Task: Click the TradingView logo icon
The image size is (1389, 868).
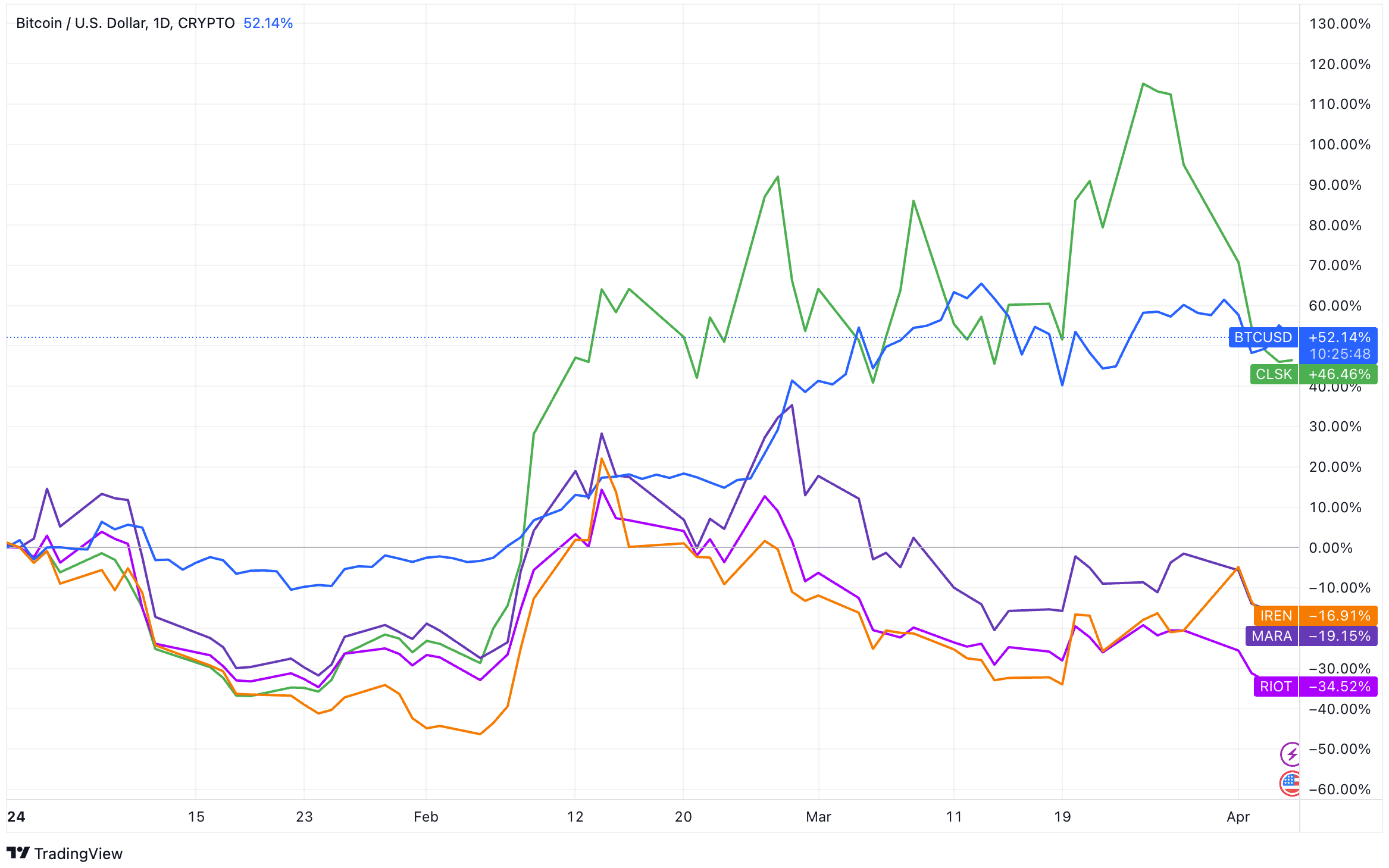Action: click(x=18, y=853)
